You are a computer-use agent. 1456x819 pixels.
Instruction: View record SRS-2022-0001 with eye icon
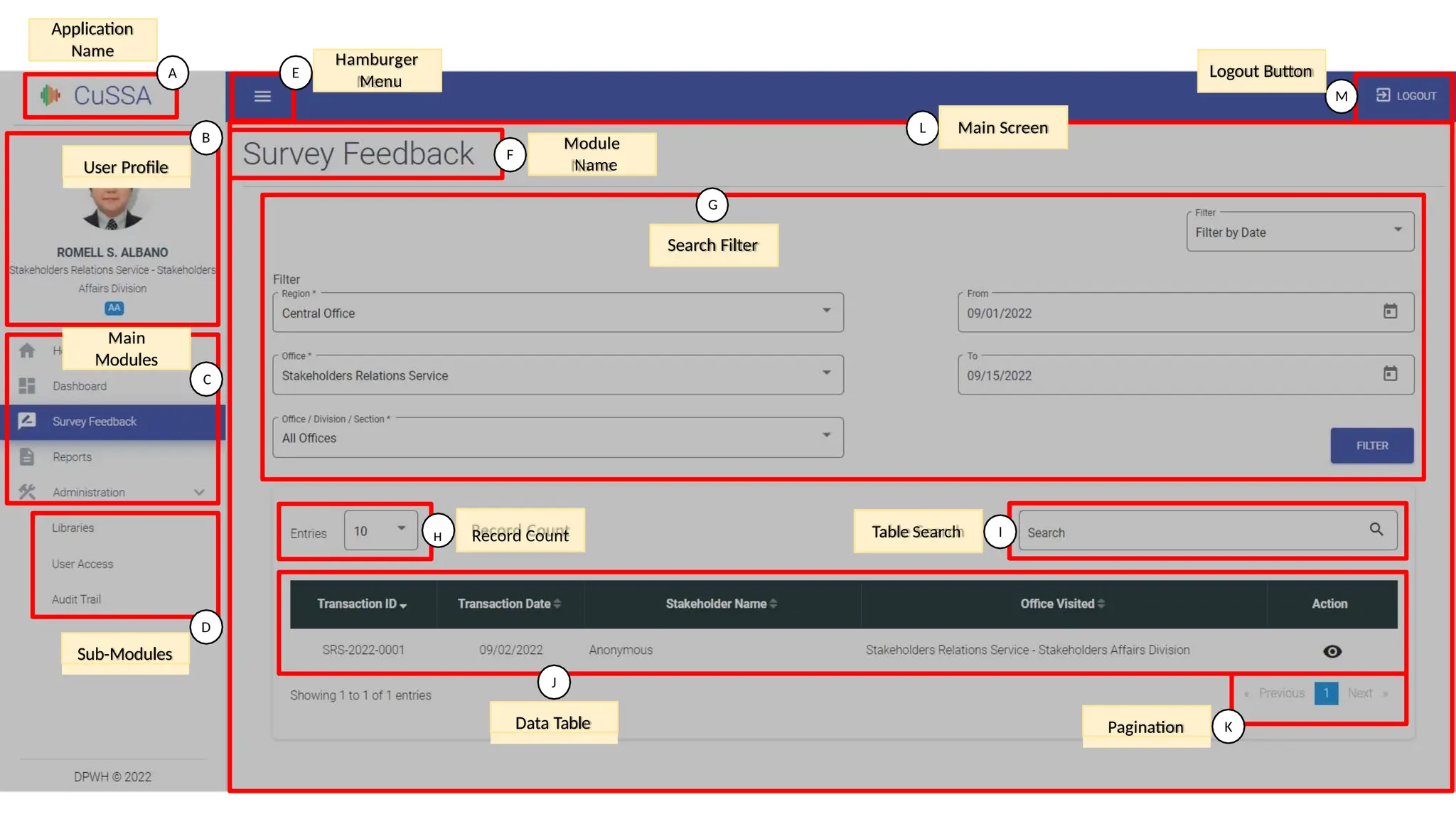[x=1332, y=651]
